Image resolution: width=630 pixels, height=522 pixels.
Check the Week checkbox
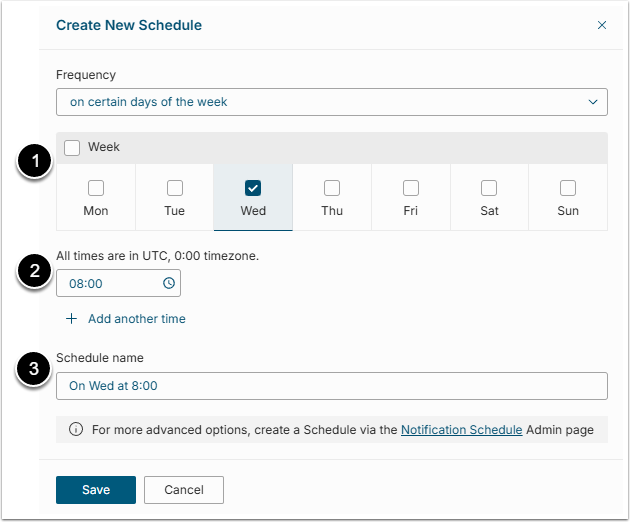pyautogui.click(x=72, y=148)
